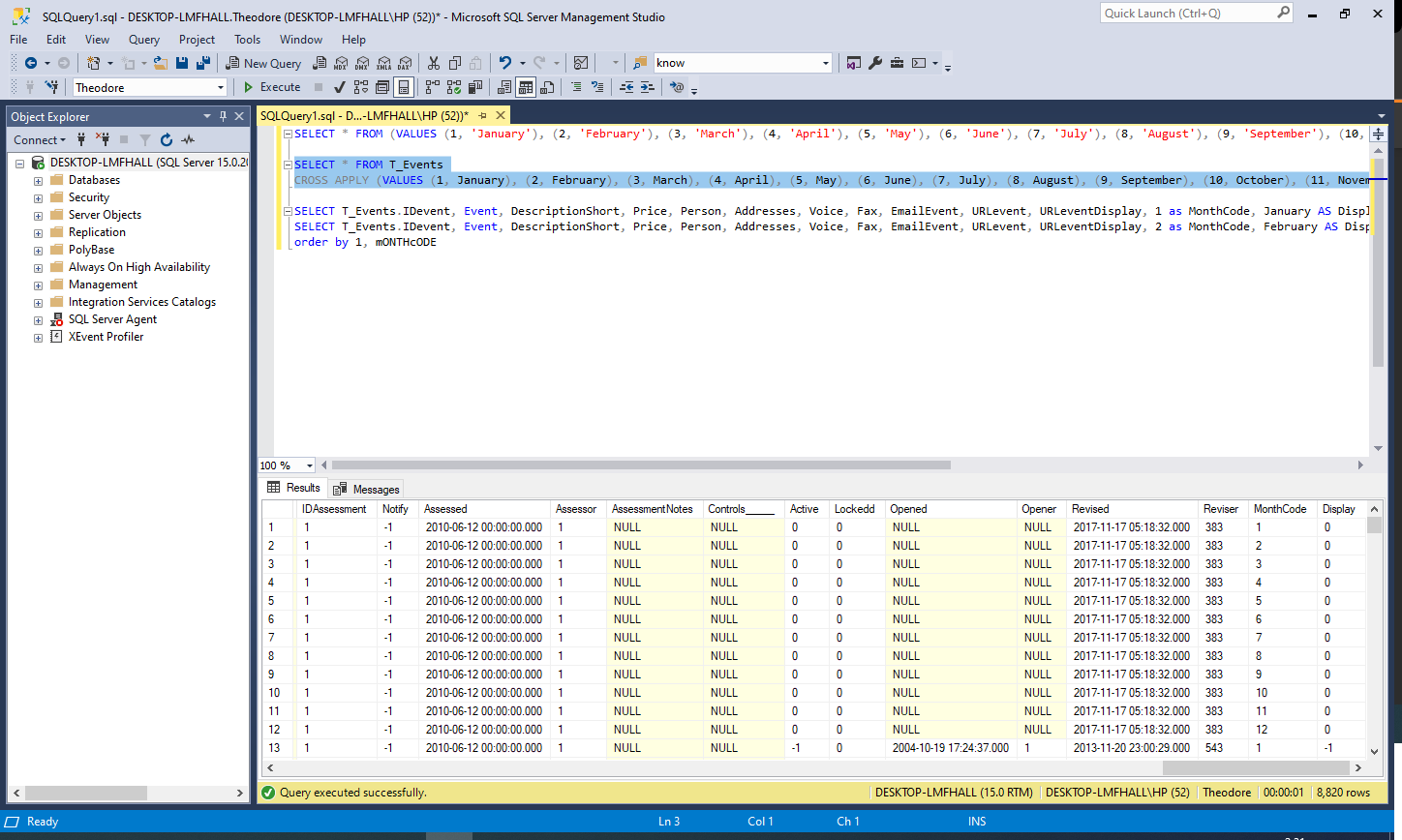The width and height of the screenshot is (1402, 840).
Task: Click the Parse checkmark icon
Action: point(340,87)
